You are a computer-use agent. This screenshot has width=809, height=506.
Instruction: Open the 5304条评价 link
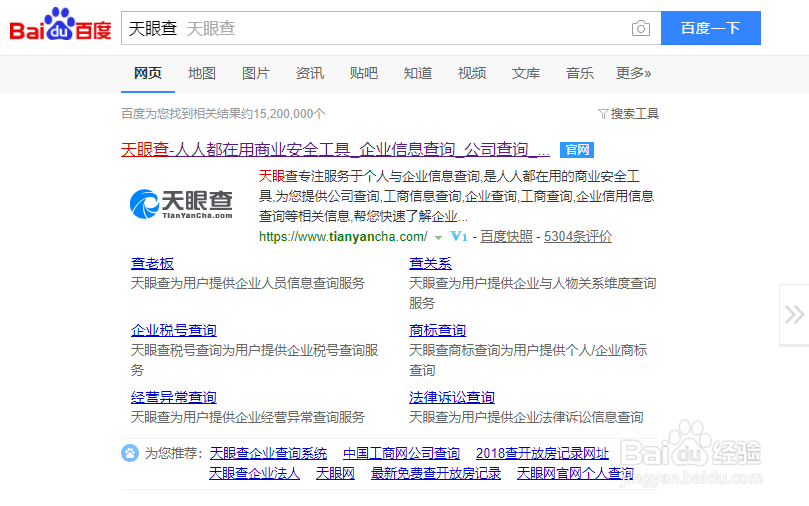click(x=578, y=237)
